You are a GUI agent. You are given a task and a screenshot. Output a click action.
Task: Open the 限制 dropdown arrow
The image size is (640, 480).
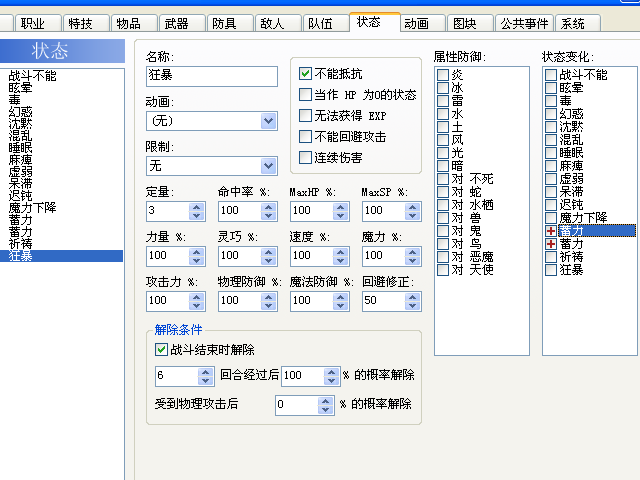click(269, 166)
